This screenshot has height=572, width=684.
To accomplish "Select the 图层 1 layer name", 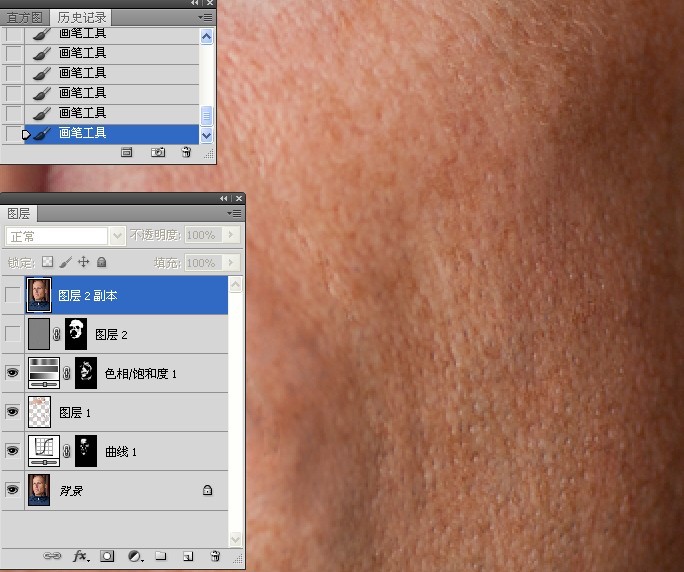I will pos(75,413).
